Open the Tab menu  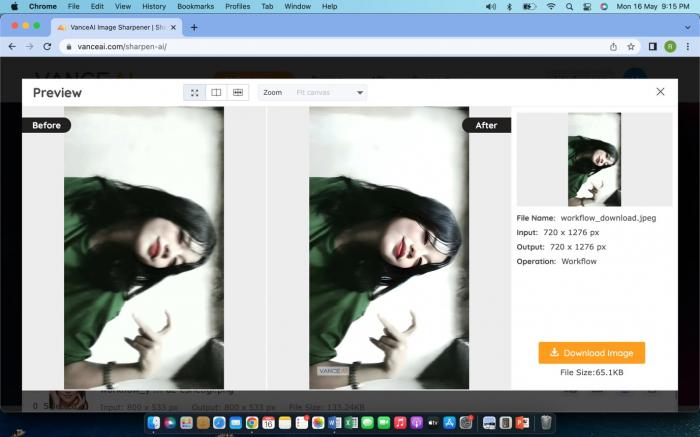coord(267,6)
